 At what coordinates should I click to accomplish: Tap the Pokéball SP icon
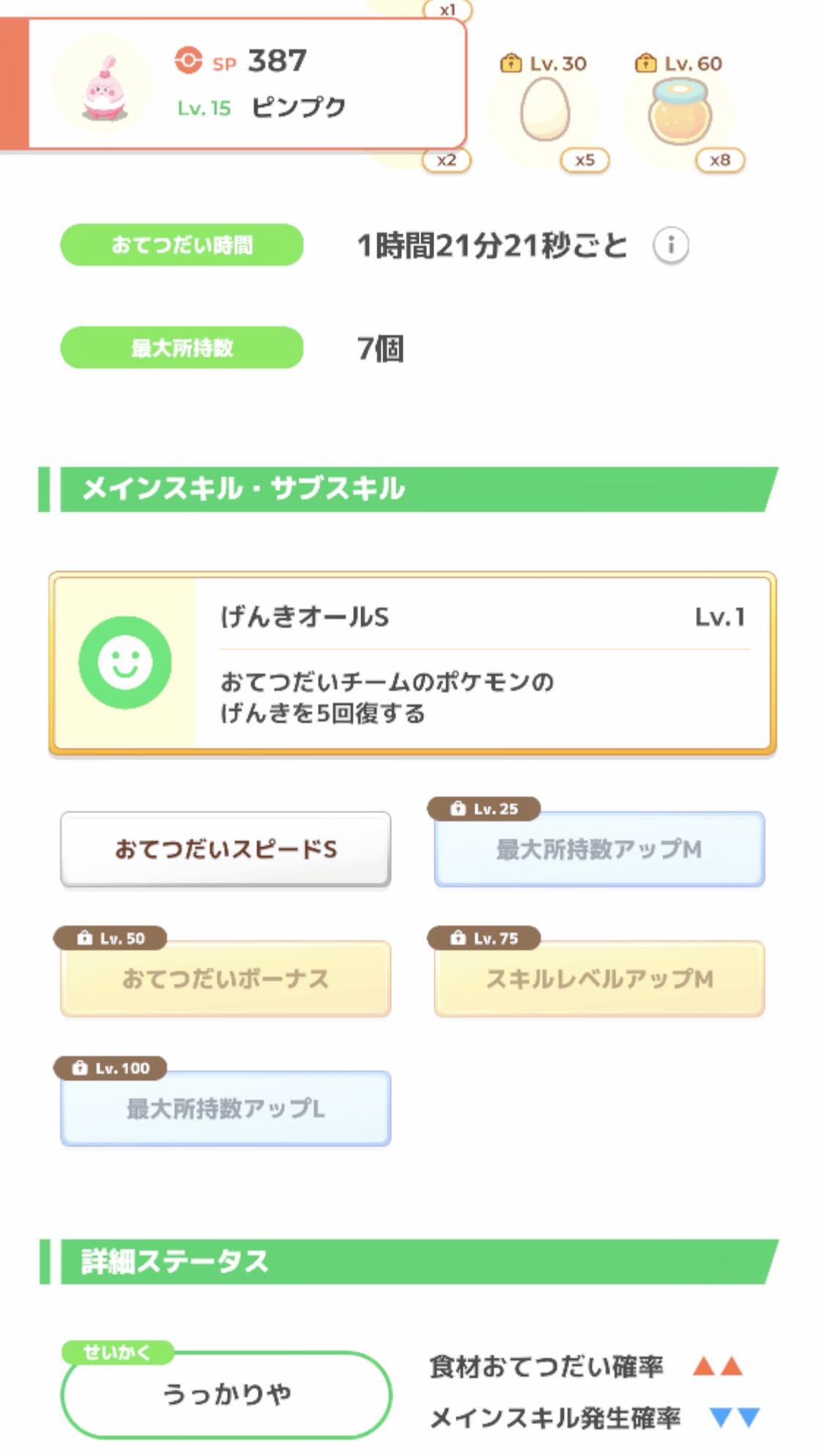[188, 60]
